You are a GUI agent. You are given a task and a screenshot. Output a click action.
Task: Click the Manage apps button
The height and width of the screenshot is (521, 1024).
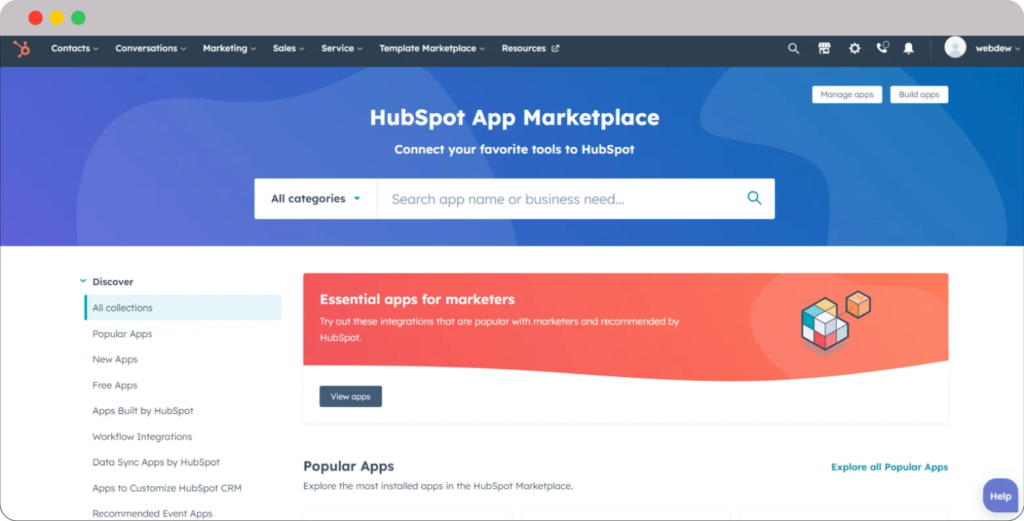click(x=846, y=95)
